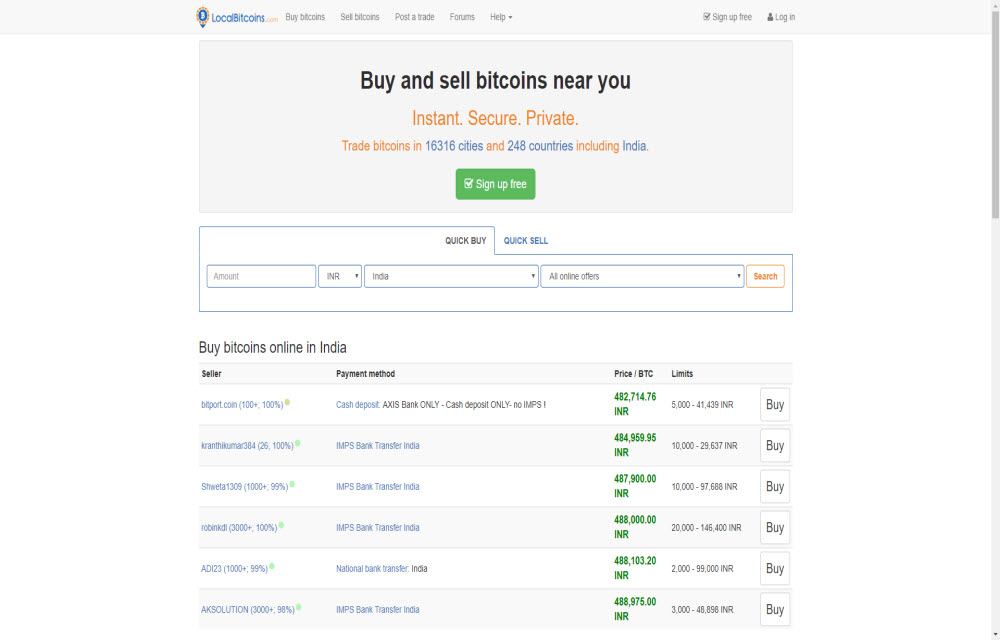Viewport: 1000px width, 640px height.
Task: Click the online status dot next to robinkdl
Action: click(x=281, y=525)
